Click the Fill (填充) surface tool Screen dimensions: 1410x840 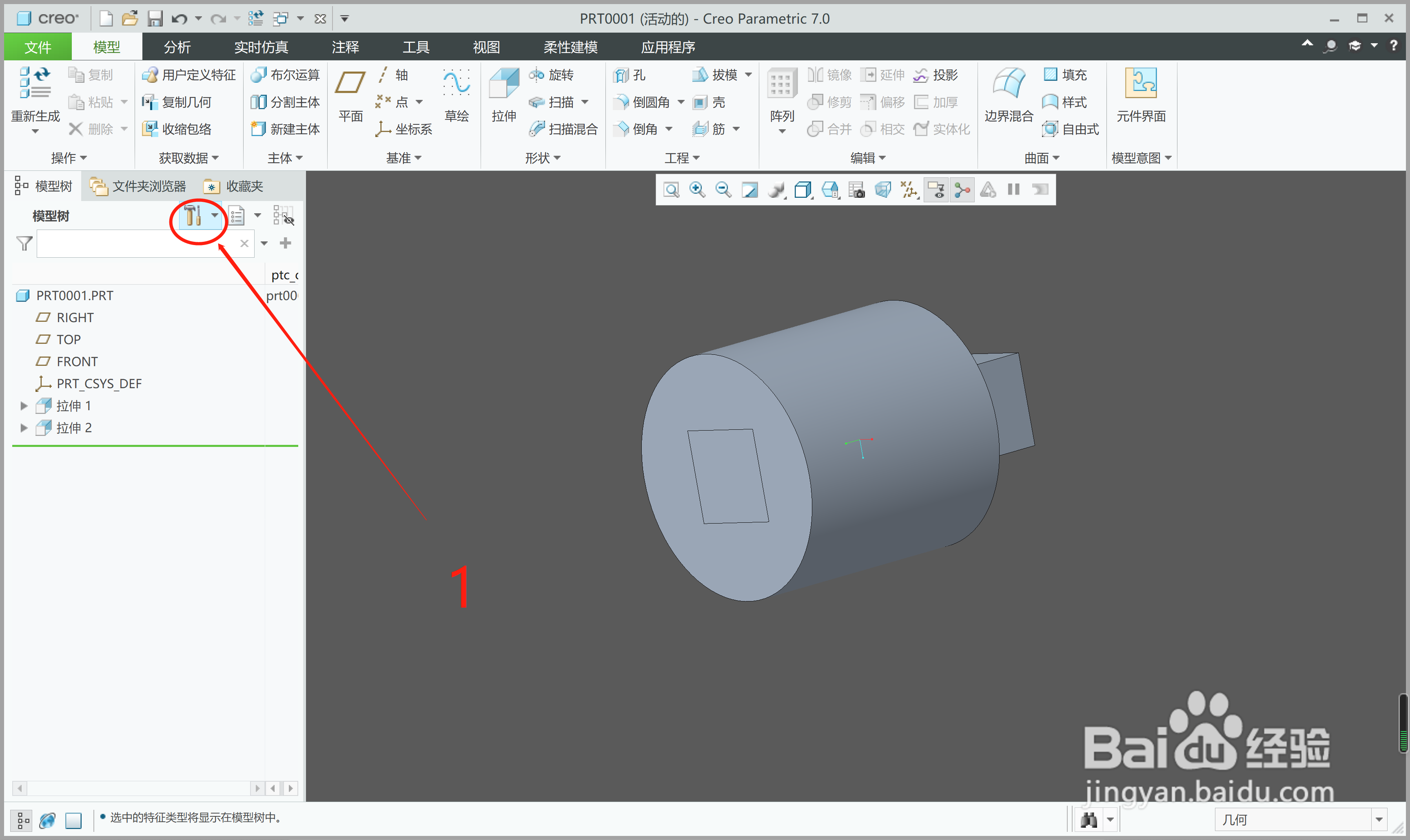click(x=1064, y=75)
